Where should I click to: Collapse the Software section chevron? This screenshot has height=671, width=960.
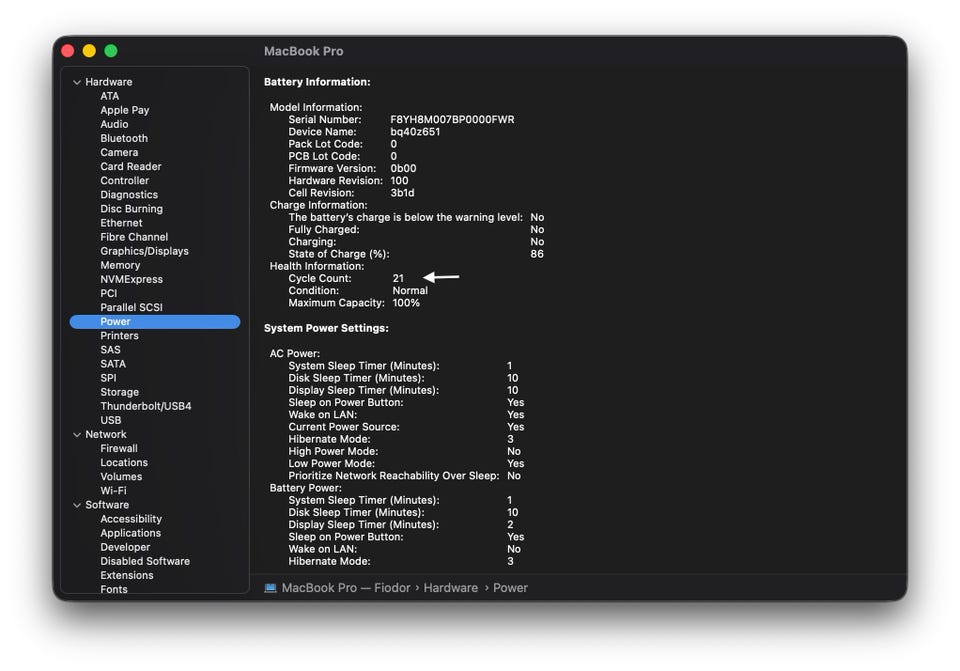pyautogui.click(x=77, y=505)
